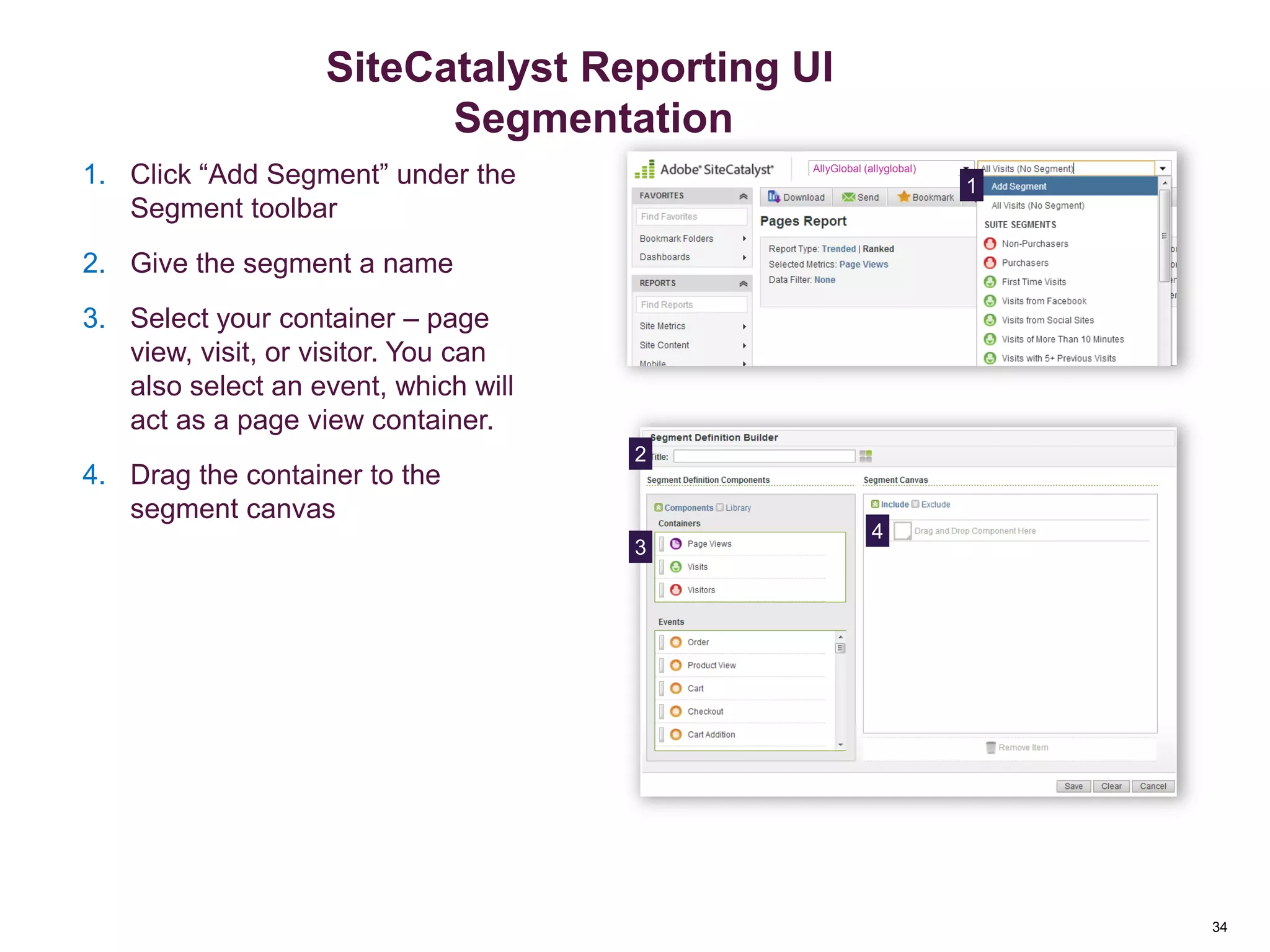Click the Page Views row drag handle
1270x952 pixels.
pos(662,544)
